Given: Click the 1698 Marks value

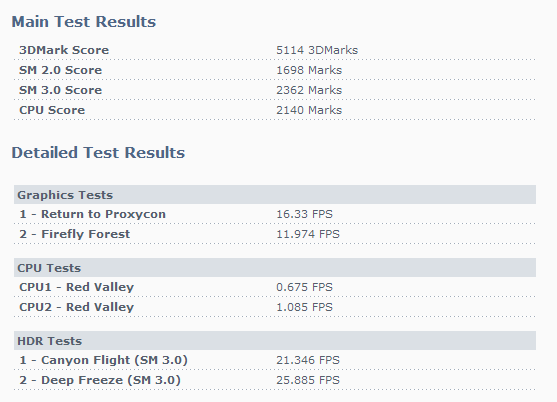Looking at the screenshot, I should 309,70.
